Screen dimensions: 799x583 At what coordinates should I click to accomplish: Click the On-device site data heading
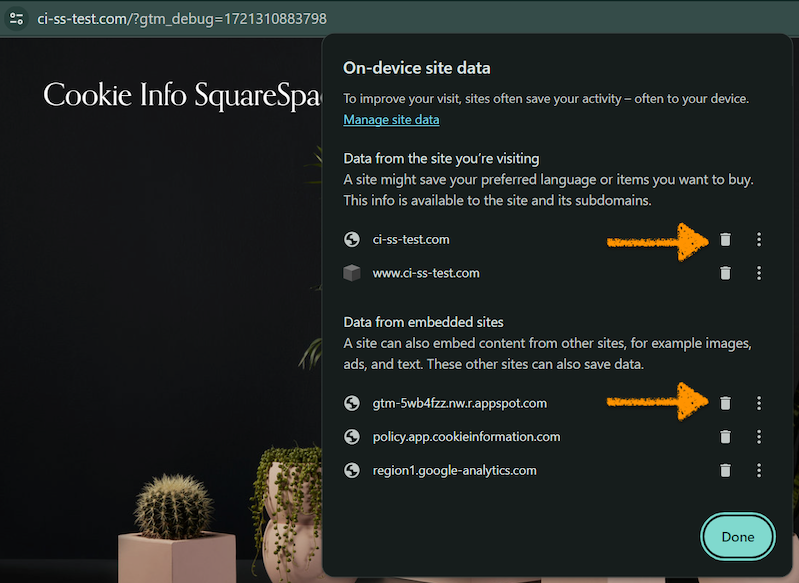point(417,68)
